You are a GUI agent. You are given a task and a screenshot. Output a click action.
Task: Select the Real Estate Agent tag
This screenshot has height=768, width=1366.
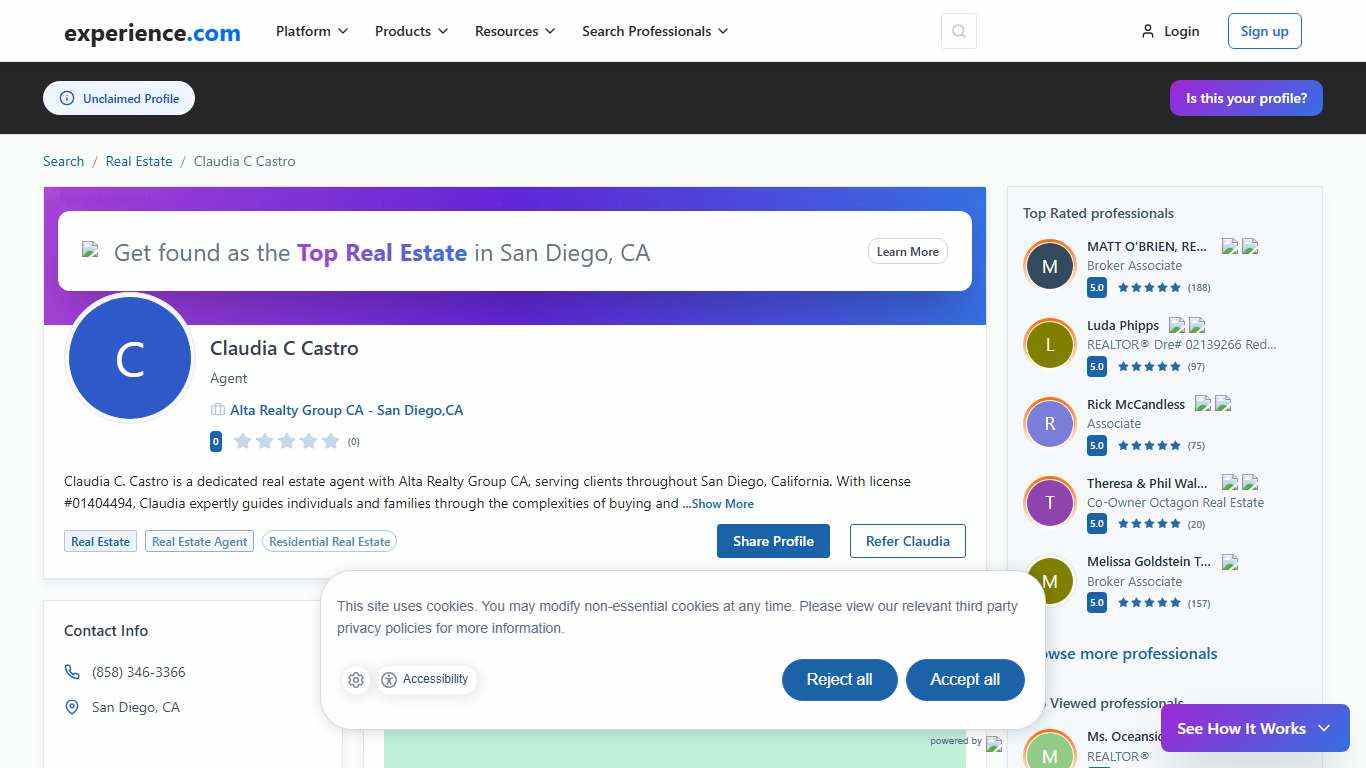pos(199,541)
